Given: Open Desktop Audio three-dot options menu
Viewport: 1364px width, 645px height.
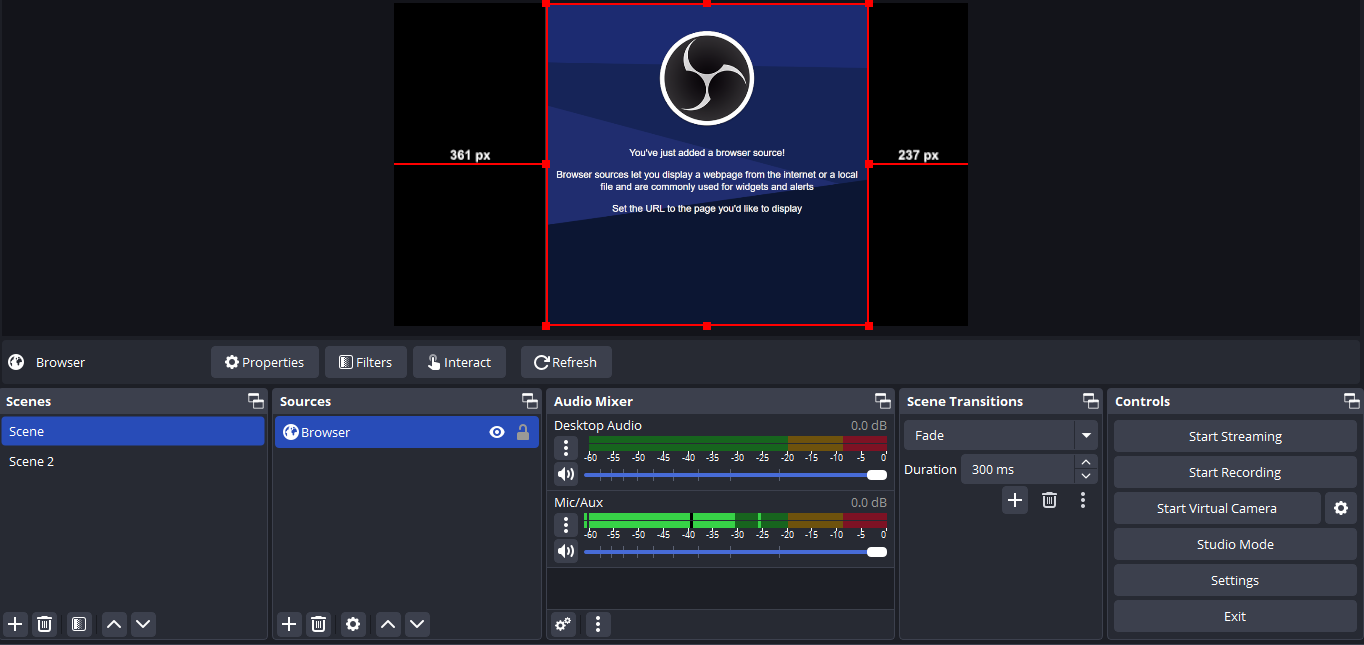Looking at the screenshot, I should pos(566,447).
